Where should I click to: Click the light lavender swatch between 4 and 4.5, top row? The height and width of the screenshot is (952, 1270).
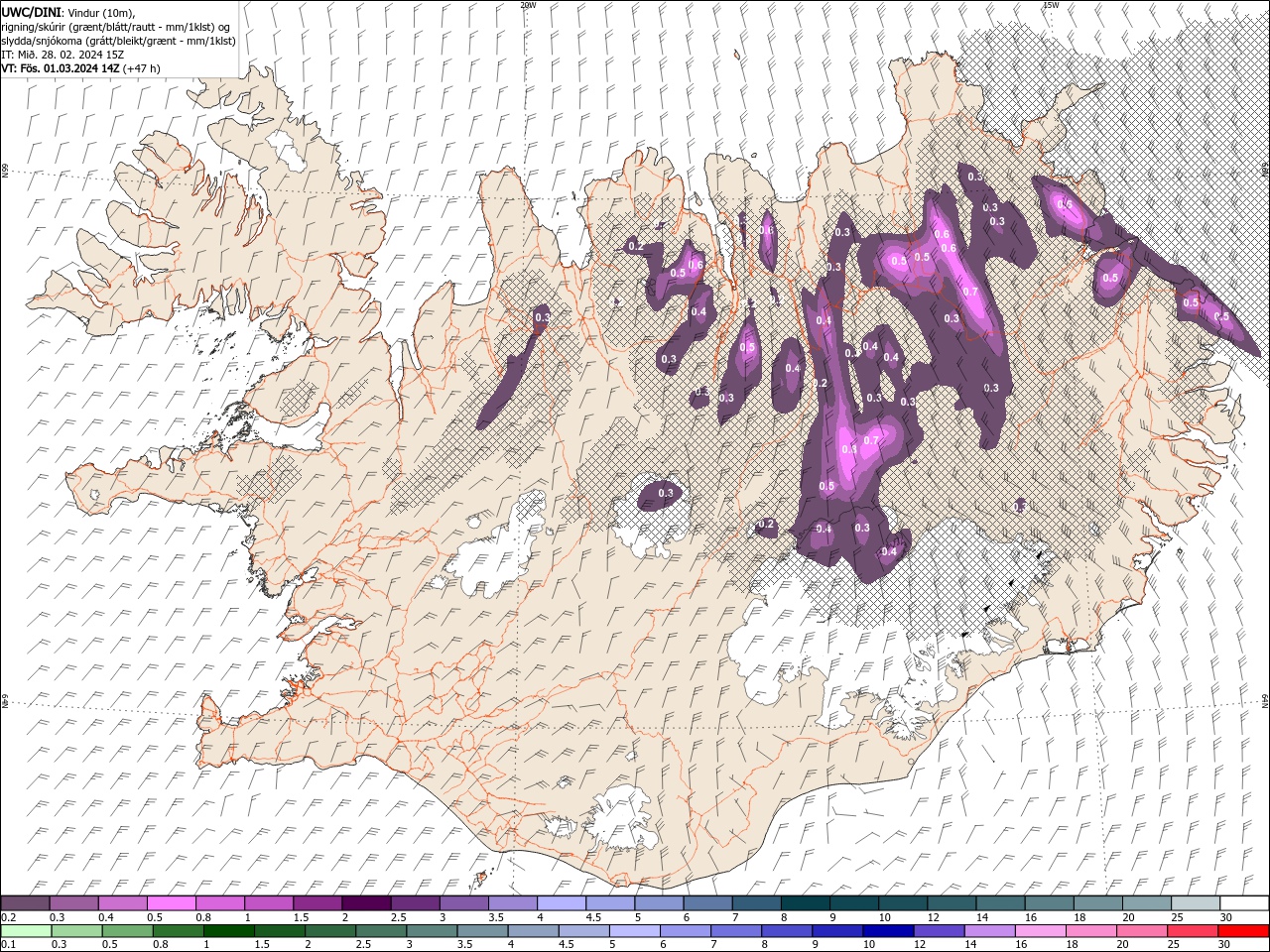[x=561, y=903]
